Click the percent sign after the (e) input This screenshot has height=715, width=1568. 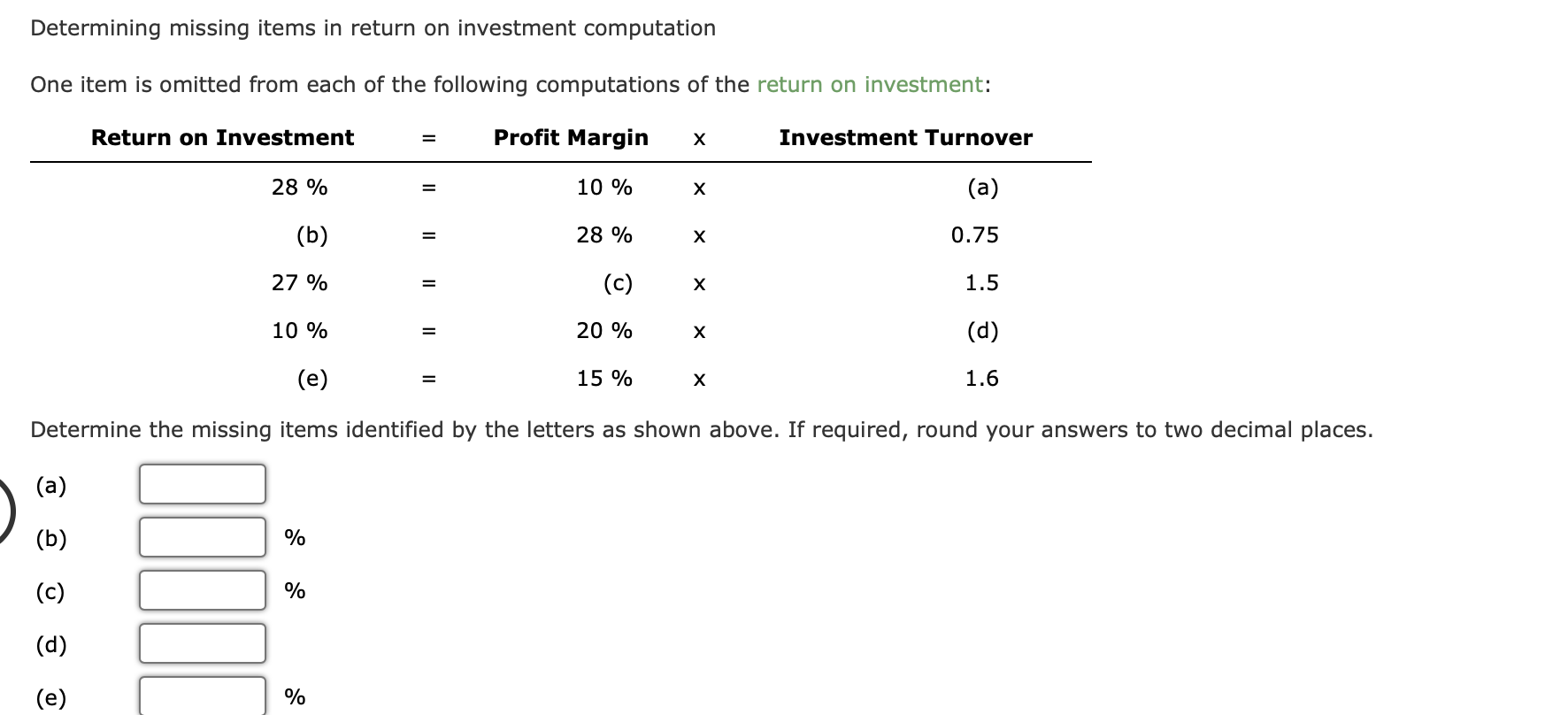coord(294,697)
